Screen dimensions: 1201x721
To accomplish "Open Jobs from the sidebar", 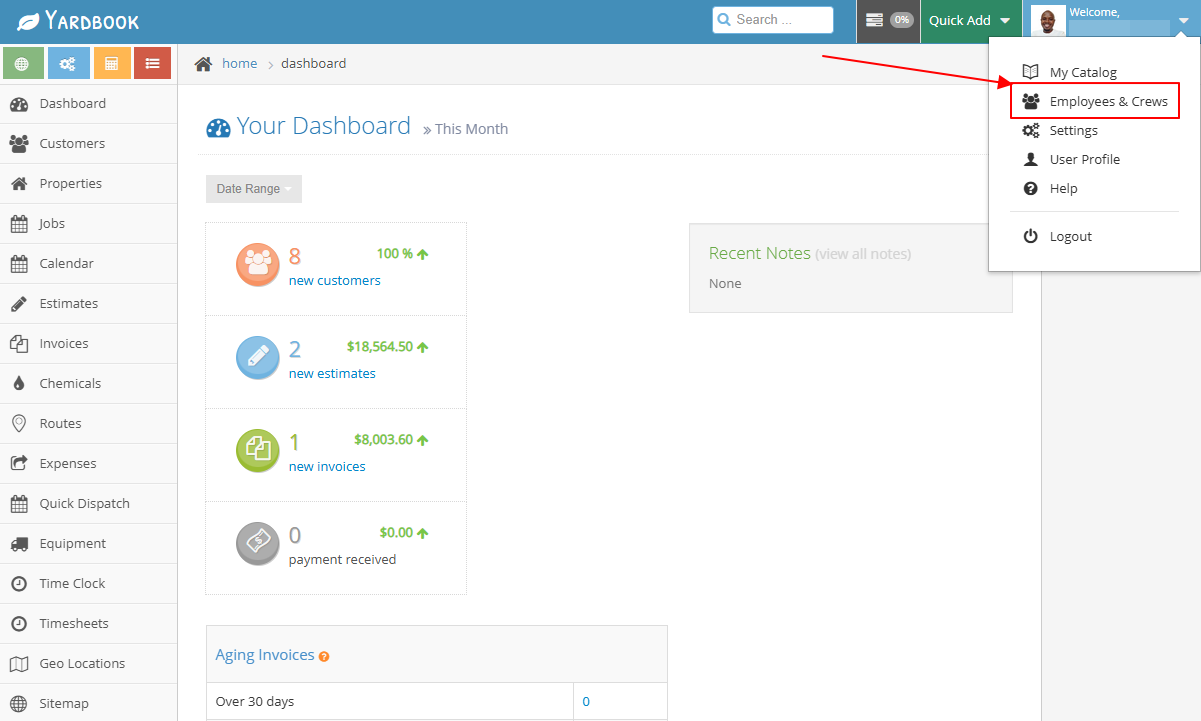I will coord(88,223).
